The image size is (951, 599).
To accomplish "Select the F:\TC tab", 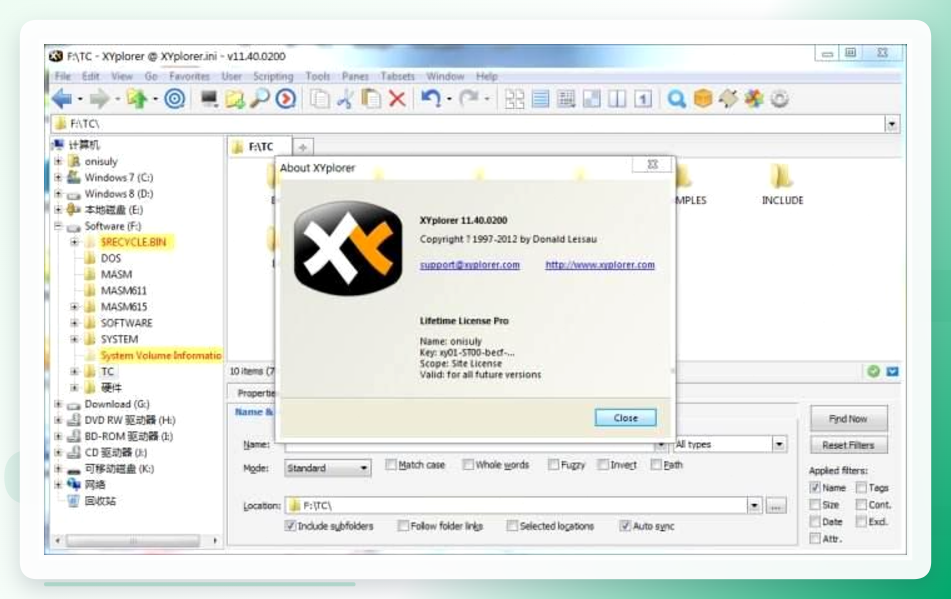I will 260,147.
